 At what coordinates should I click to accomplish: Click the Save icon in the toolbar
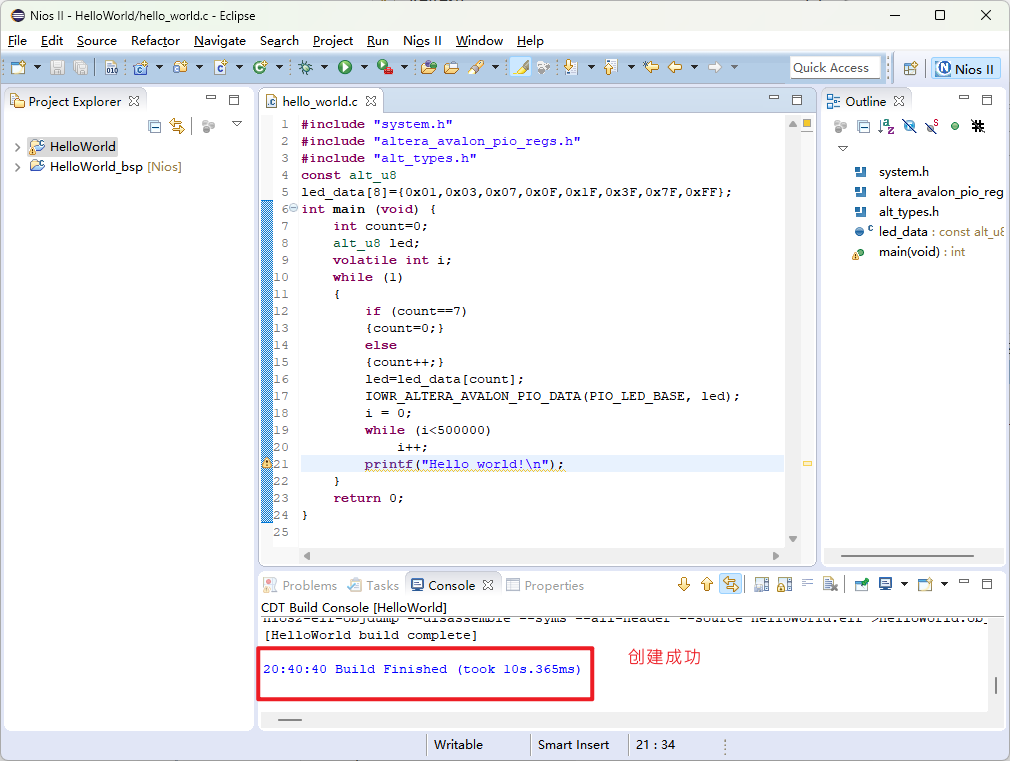tap(57, 67)
